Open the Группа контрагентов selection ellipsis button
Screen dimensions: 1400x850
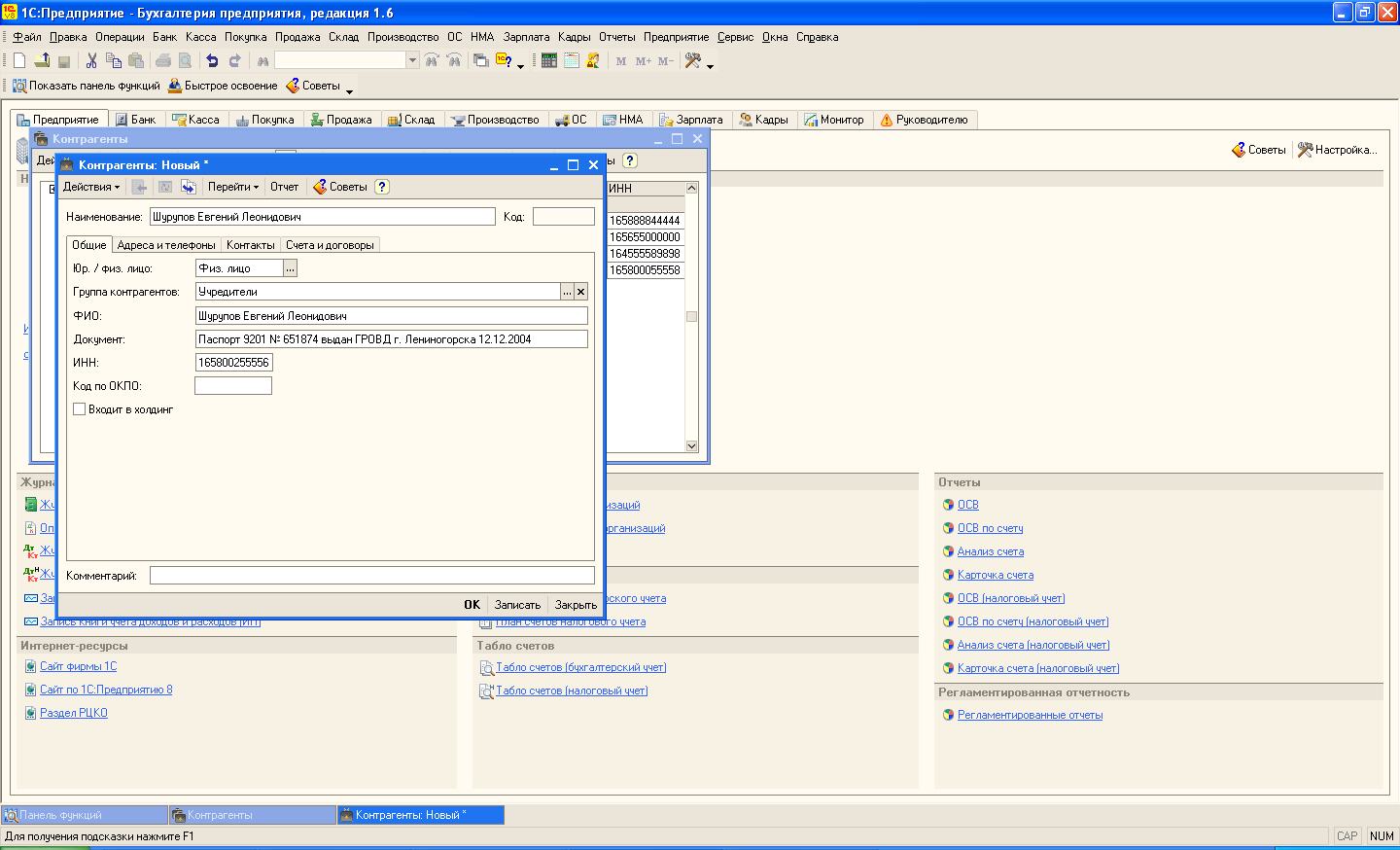568,292
